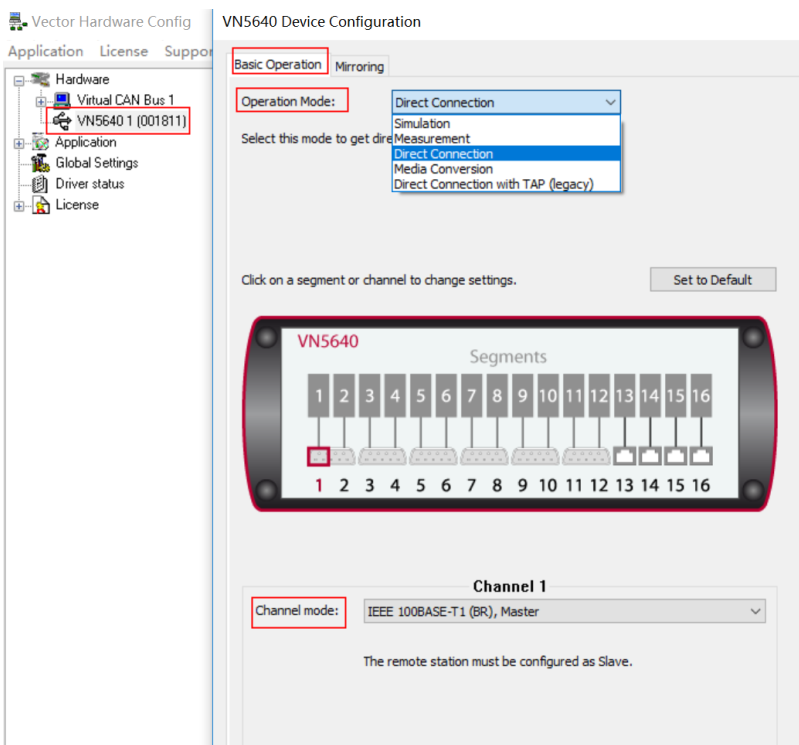Click the Virtual CAN Bus 1 icon
The width and height of the screenshot is (799, 745).
[x=62, y=100]
